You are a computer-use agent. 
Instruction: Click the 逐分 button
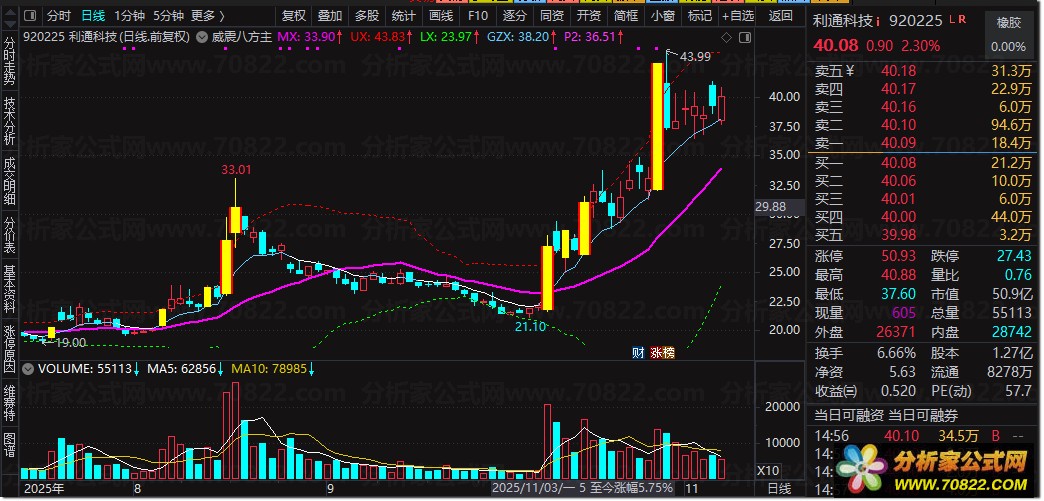514,15
